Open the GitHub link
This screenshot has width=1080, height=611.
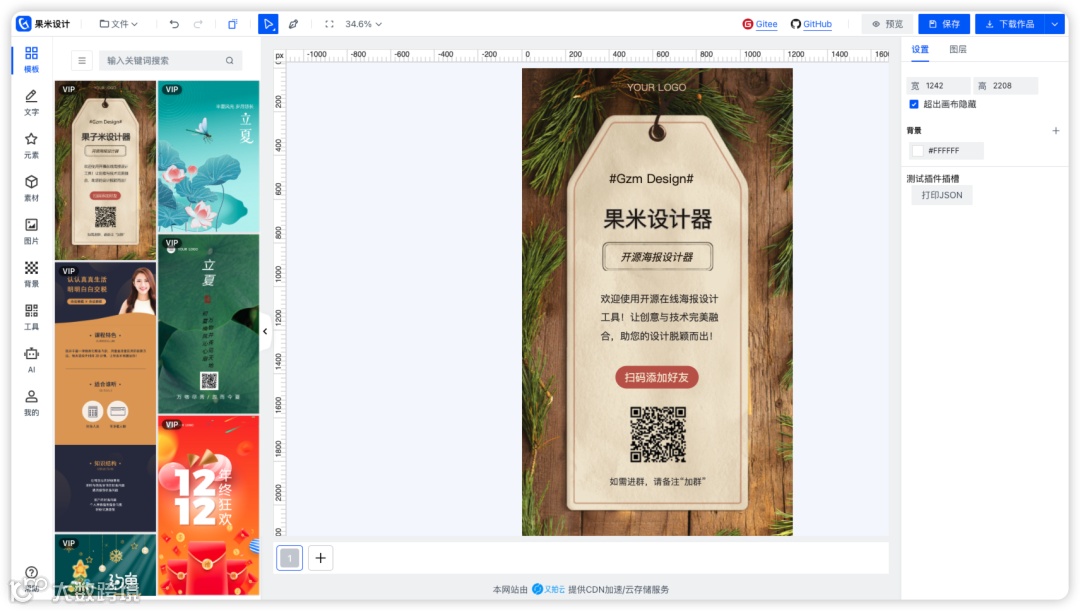point(811,24)
